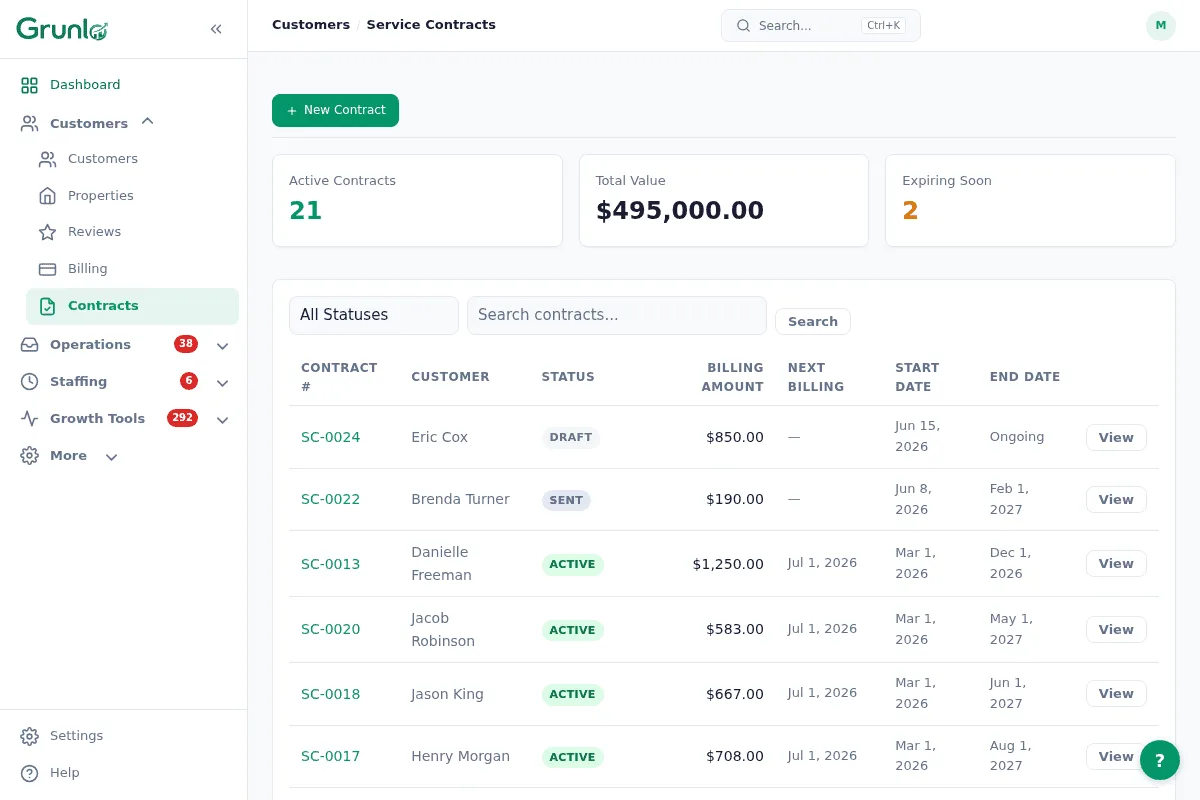
Task: Expand the Operations section chevron
Action: pyautogui.click(x=223, y=346)
